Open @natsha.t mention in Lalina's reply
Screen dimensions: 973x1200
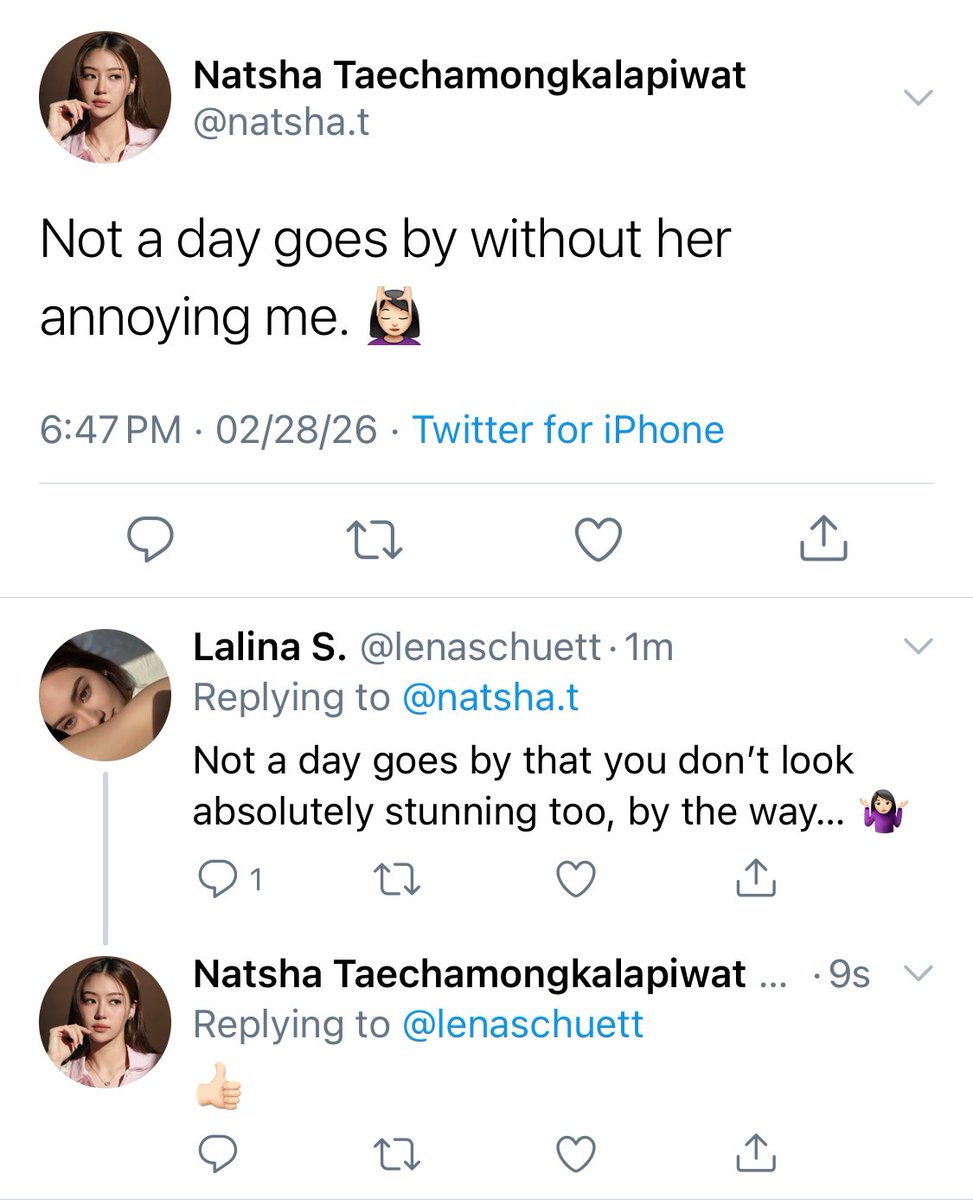(490, 697)
